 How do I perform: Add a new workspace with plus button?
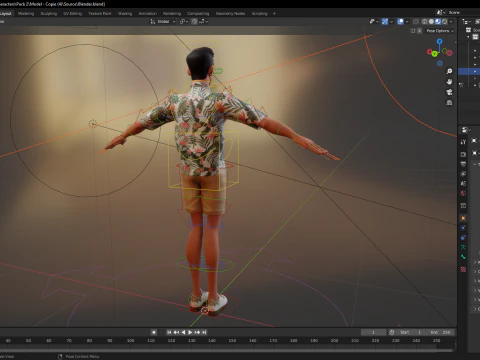coord(274,14)
